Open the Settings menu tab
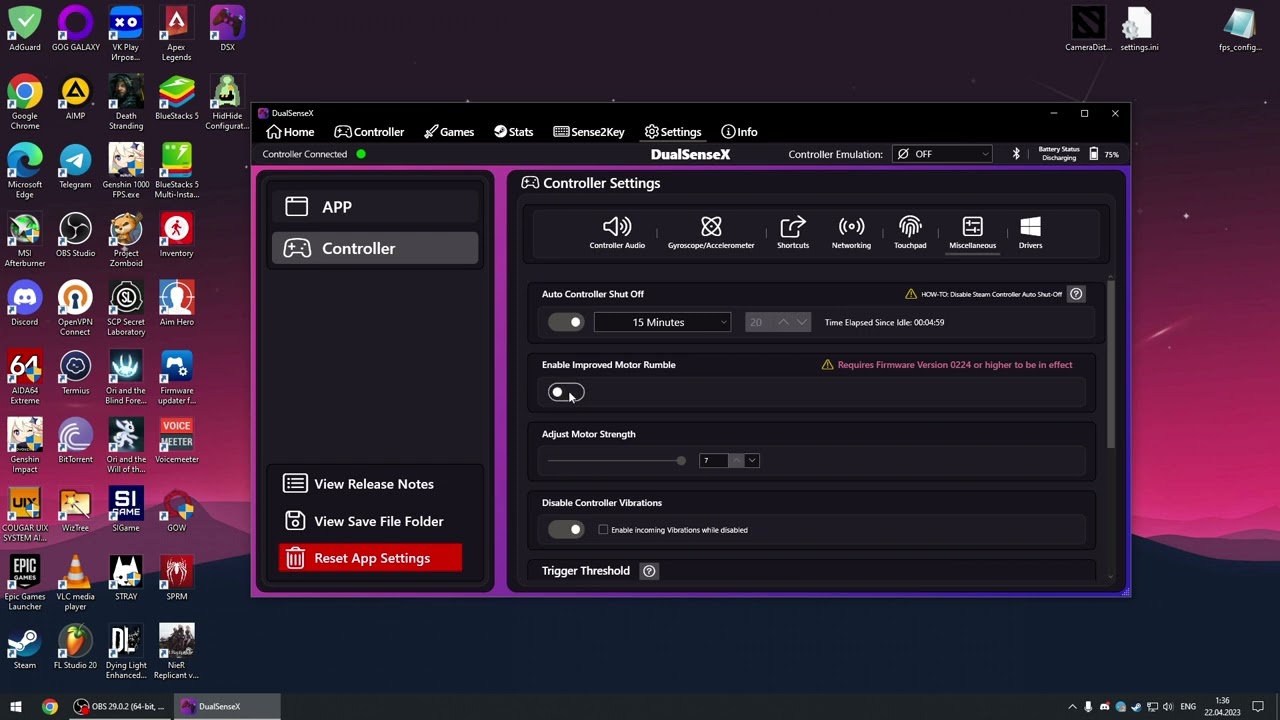This screenshot has width=1280, height=720. point(673,132)
